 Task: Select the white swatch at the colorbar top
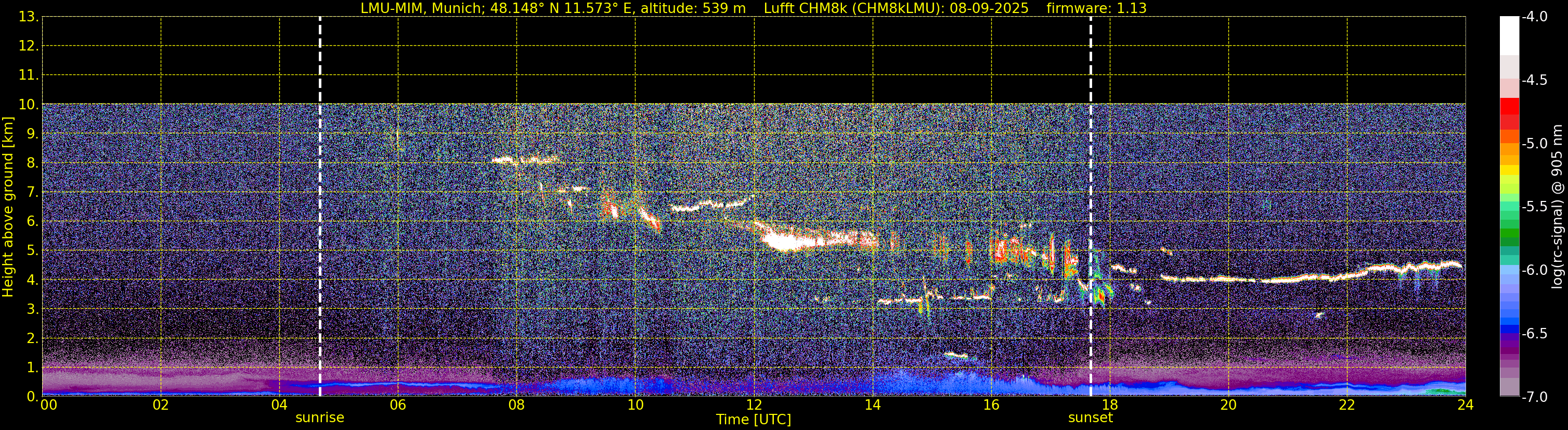[1509, 35]
